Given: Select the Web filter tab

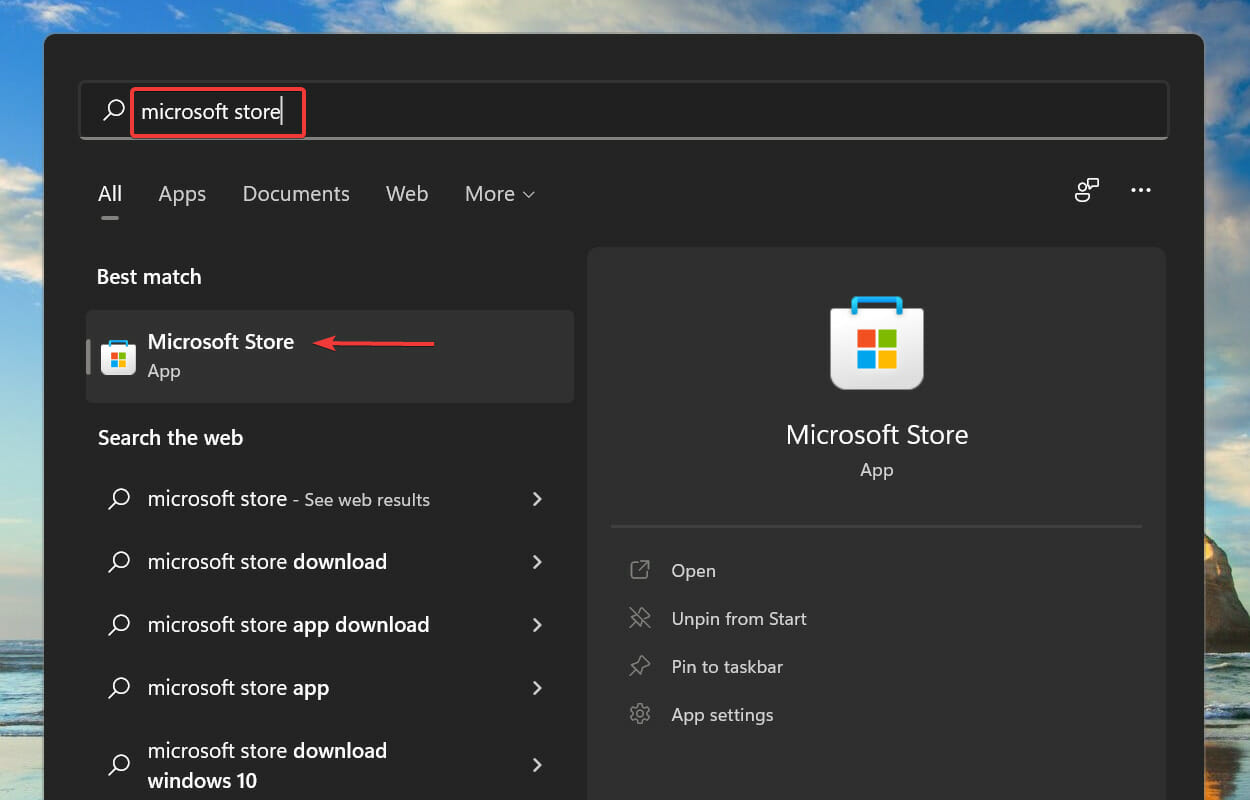Looking at the screenshot, I should [x=407, y=194].
